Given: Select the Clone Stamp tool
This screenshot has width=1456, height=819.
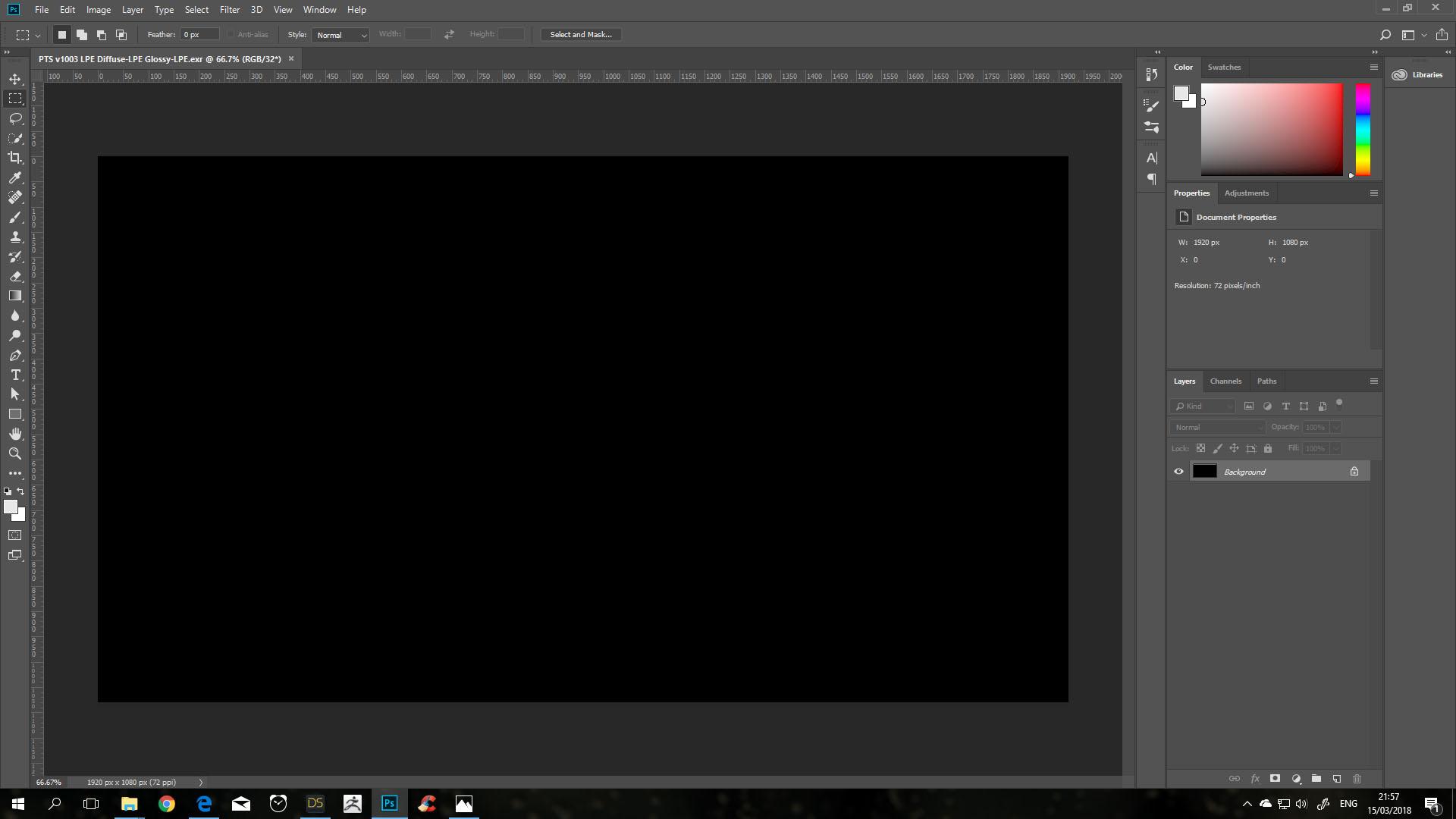Looking at the screenshot, I should [15, 237].
